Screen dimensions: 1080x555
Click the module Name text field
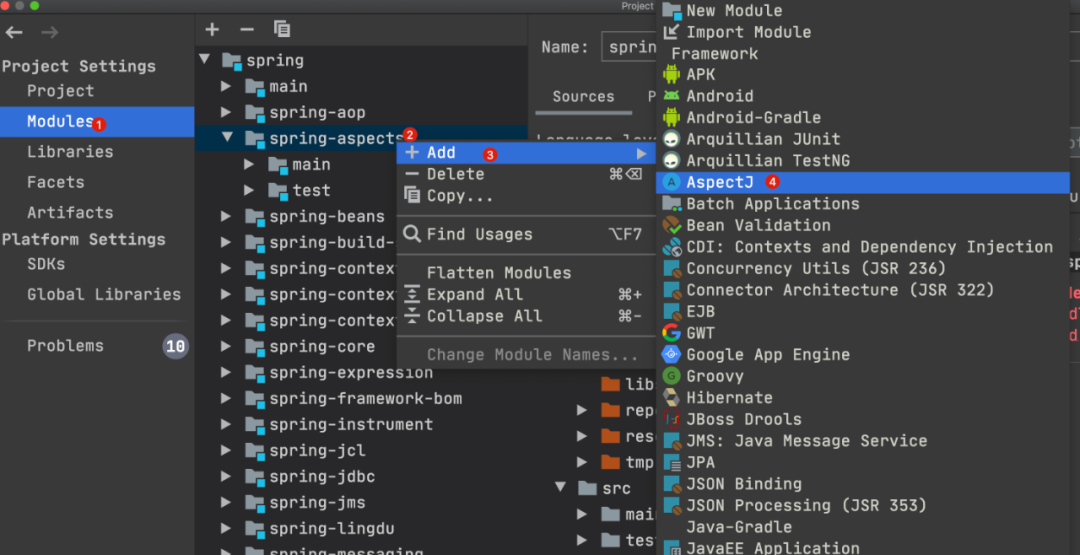click(630, 47)
